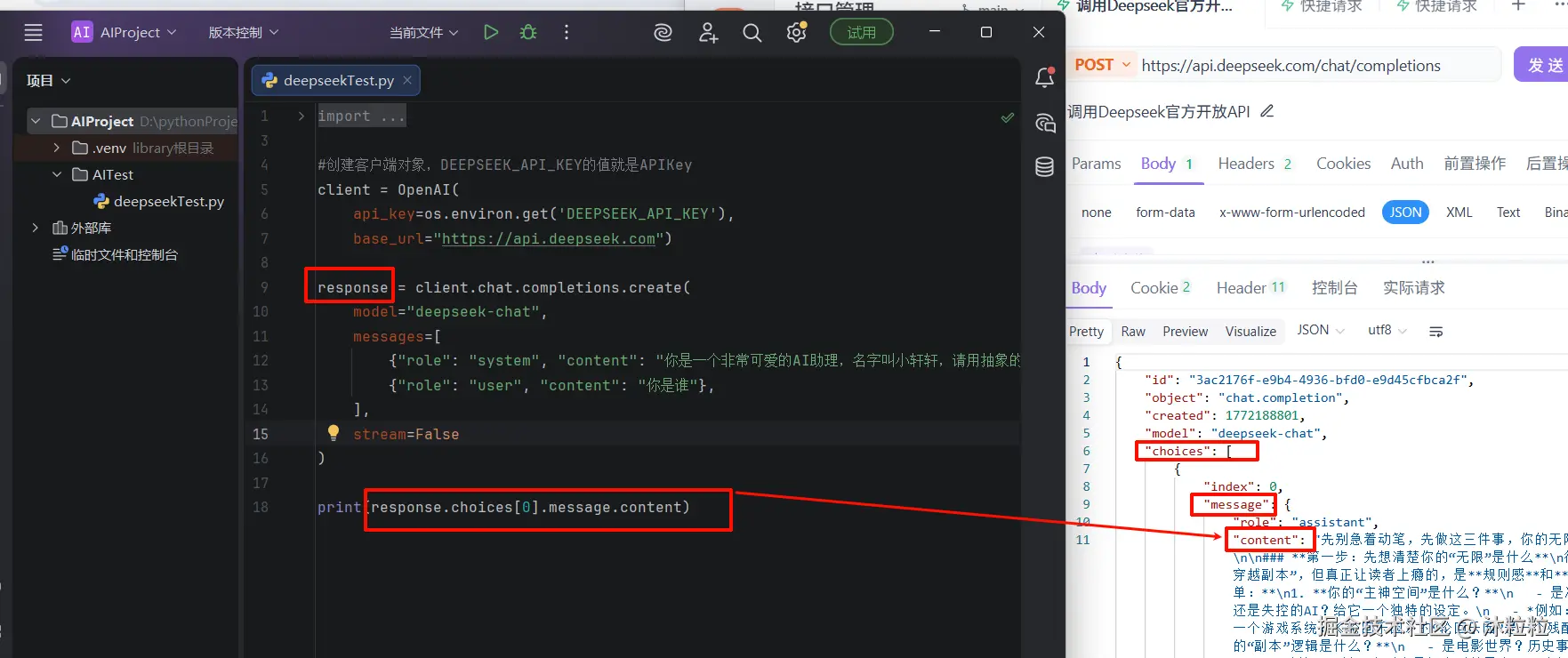The width and height of the screenshot is (1568, 658).
Task: Switch response view to Raw
Action: click(1133, 332)
